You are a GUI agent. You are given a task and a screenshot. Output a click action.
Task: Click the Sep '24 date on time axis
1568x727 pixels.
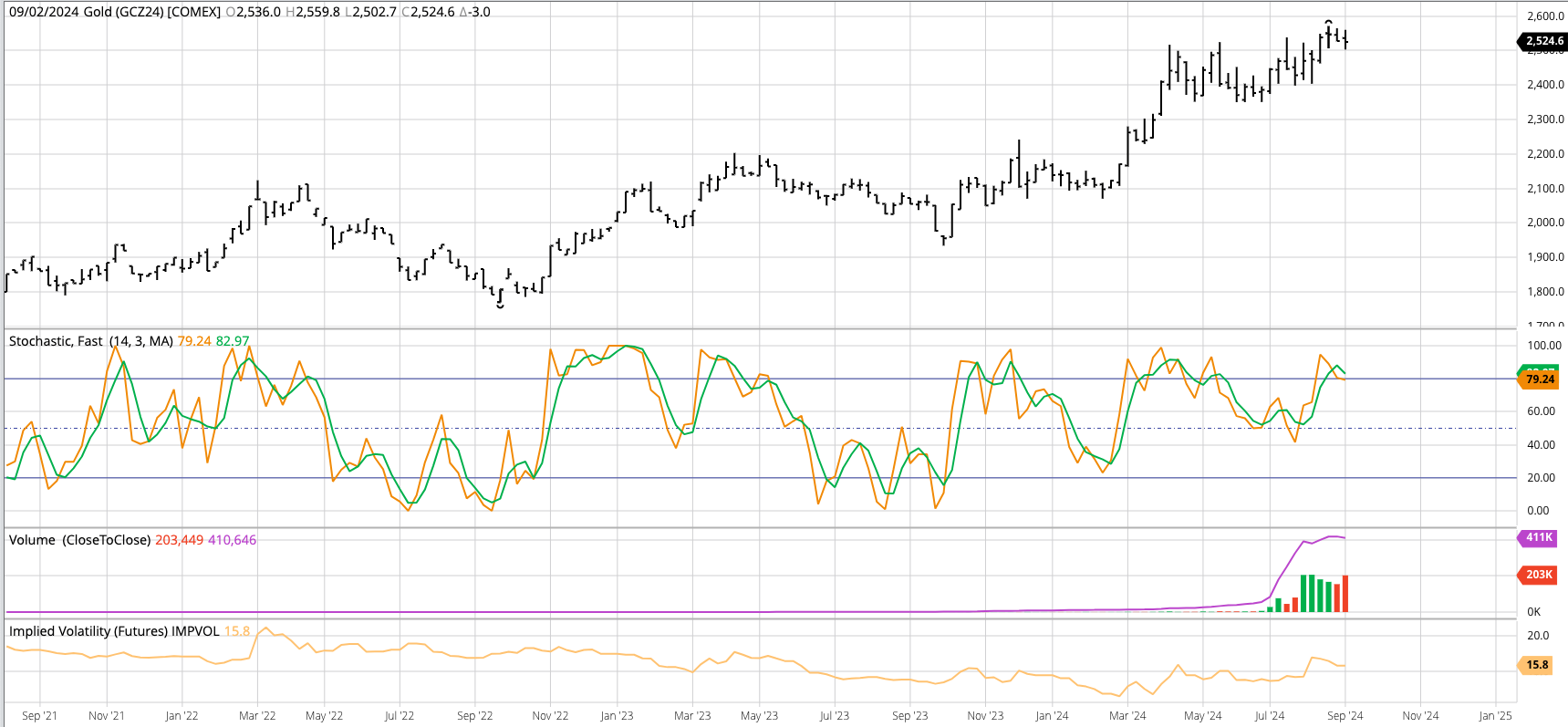coord(1345,716)
